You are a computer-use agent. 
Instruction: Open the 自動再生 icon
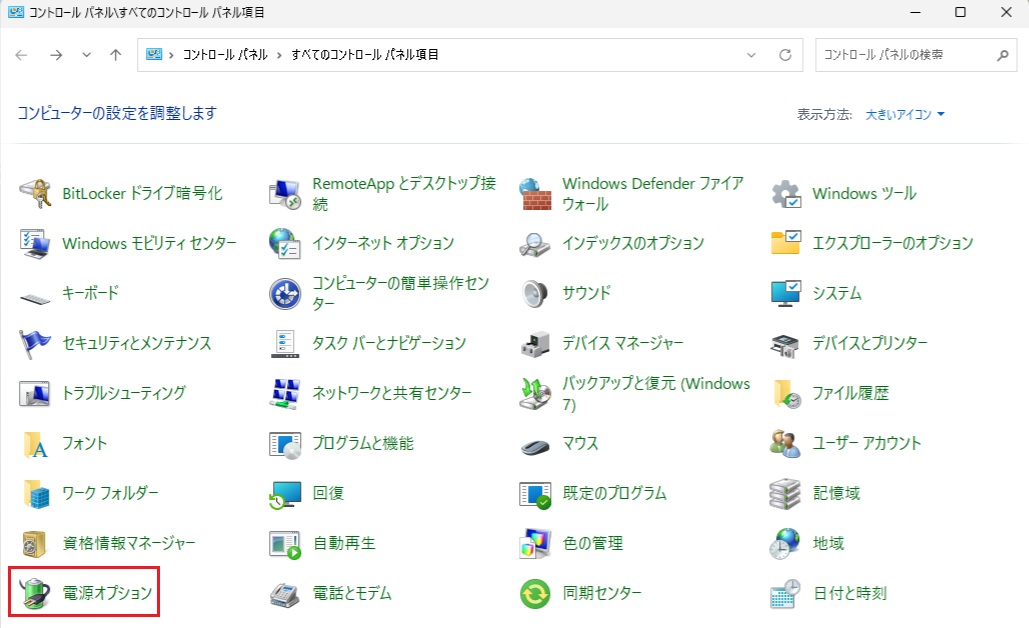point(285,543)
